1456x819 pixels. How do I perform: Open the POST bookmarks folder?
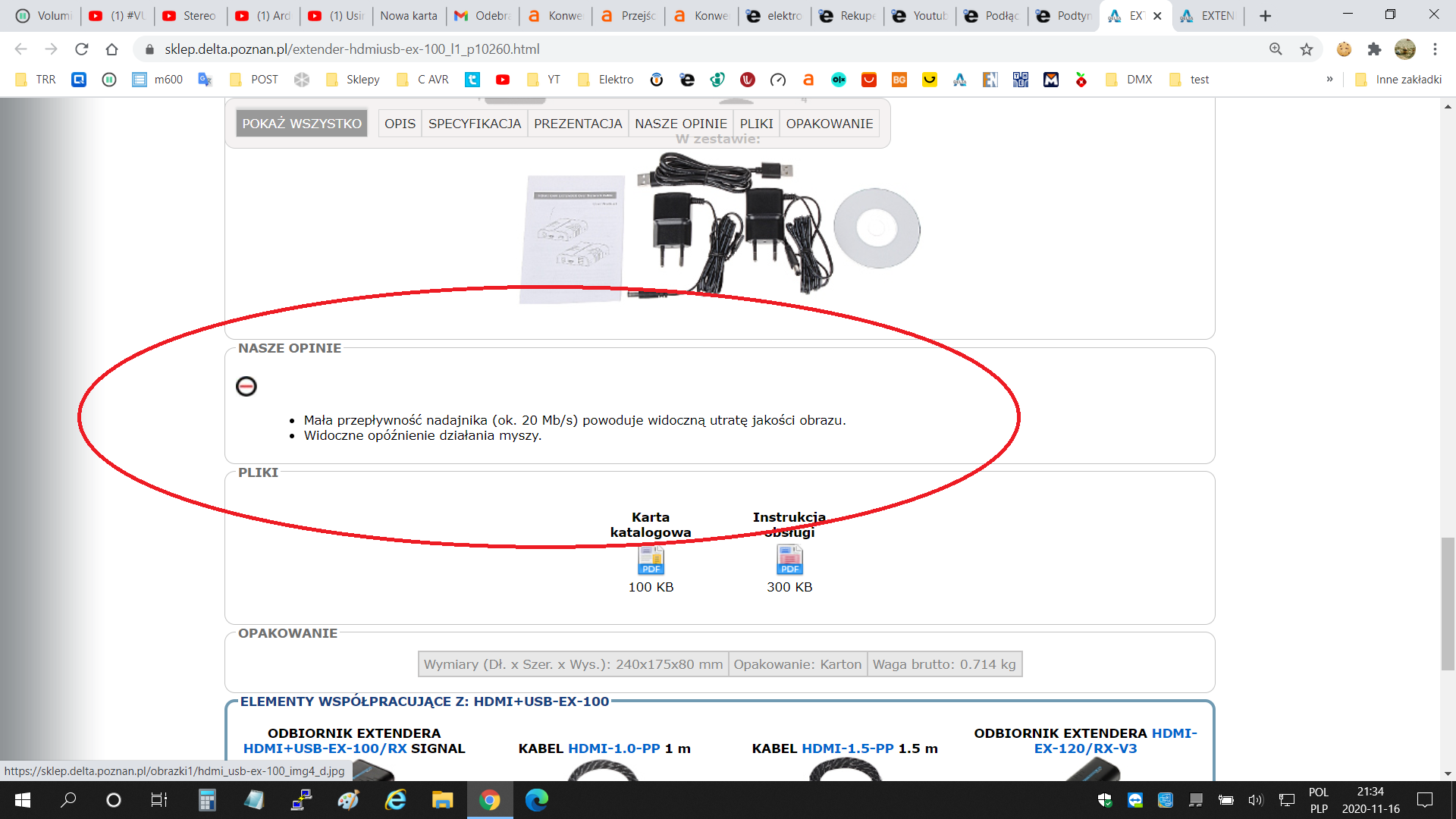(254, 80)
